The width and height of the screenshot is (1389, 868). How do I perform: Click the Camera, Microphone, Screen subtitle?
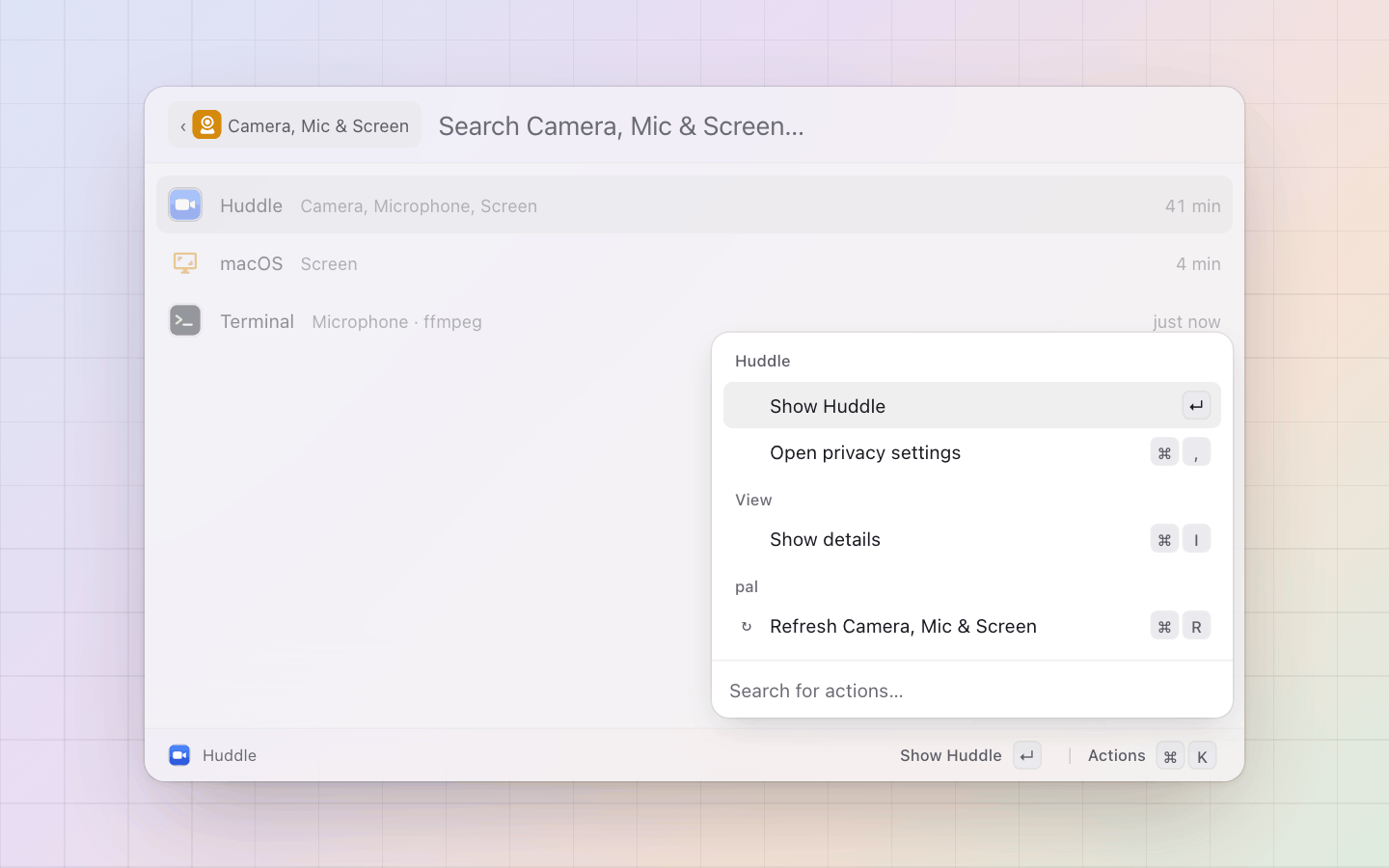pos(419,206)
